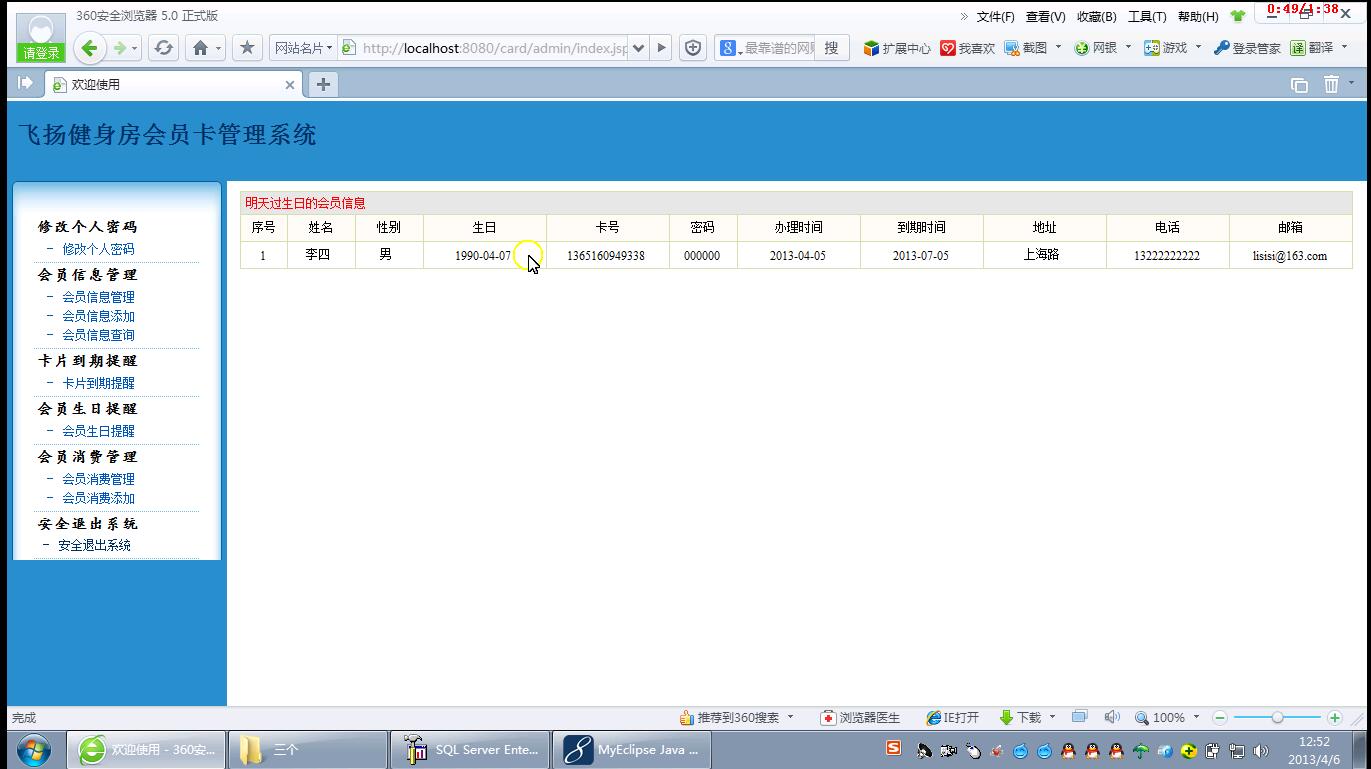Screen dimensions: 1371x769
Task: Open the 会员消费添加 link
Action: (x=98, y=498)
